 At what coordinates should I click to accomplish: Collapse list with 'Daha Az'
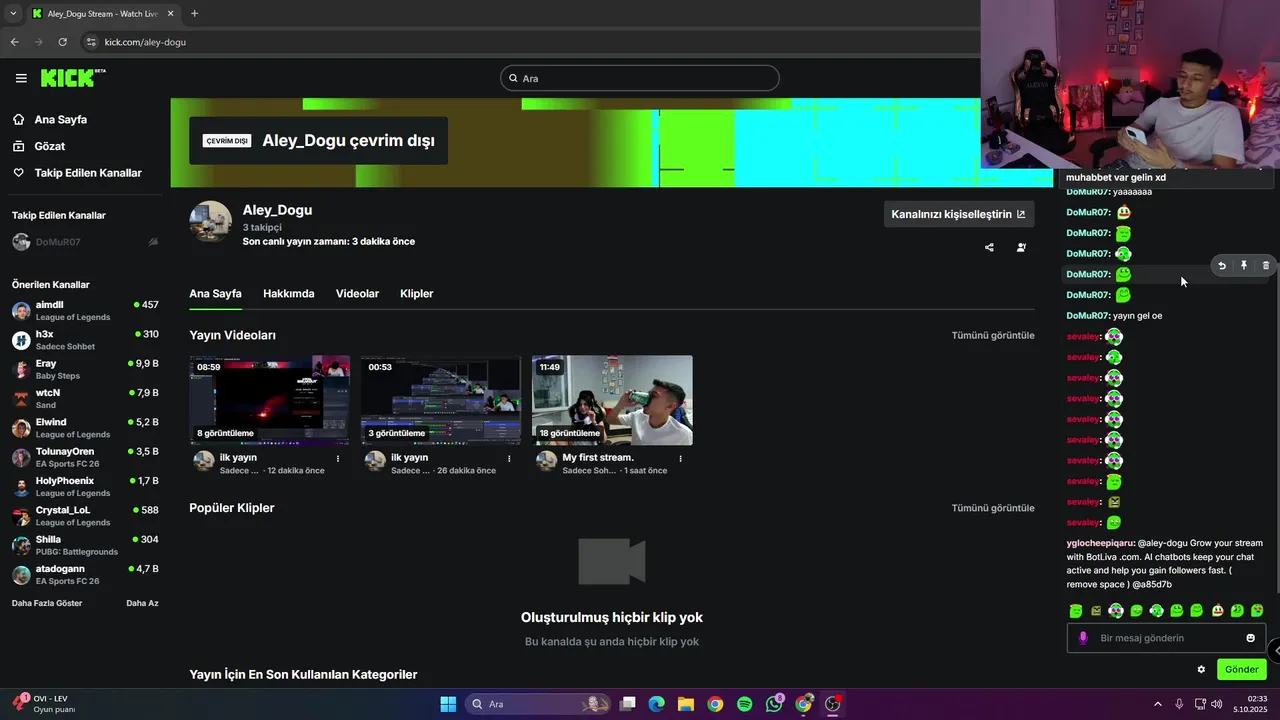click(x=142, y=603)
